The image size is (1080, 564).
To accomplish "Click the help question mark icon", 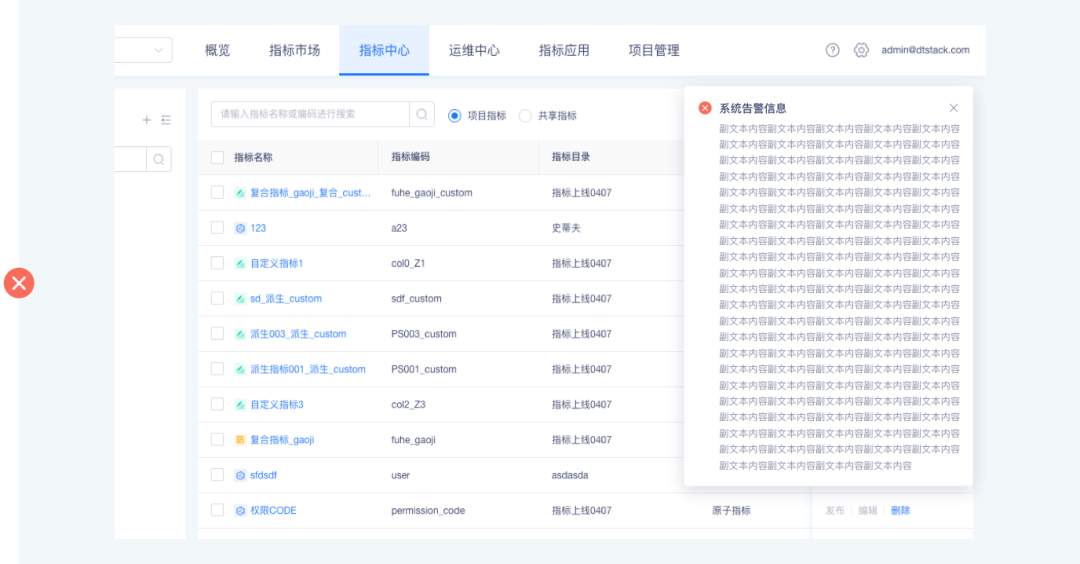I will 832,50.
